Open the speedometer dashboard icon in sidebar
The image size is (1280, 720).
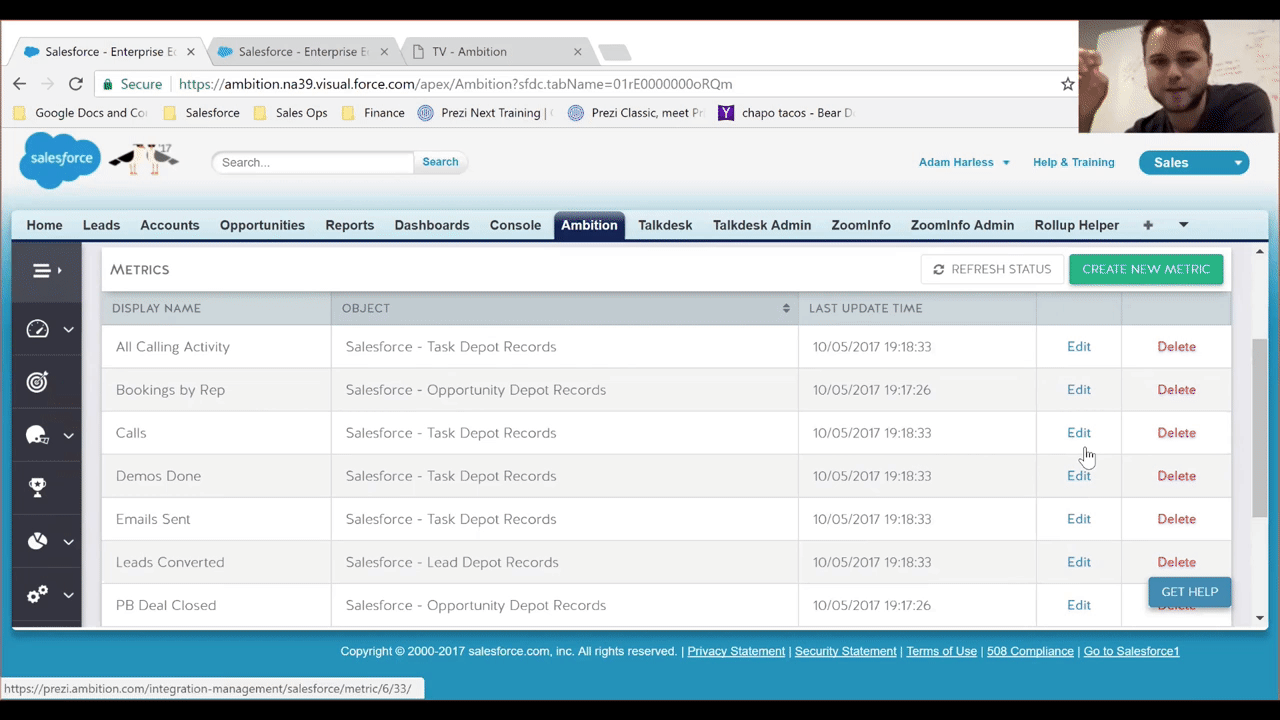coord(37,329)
